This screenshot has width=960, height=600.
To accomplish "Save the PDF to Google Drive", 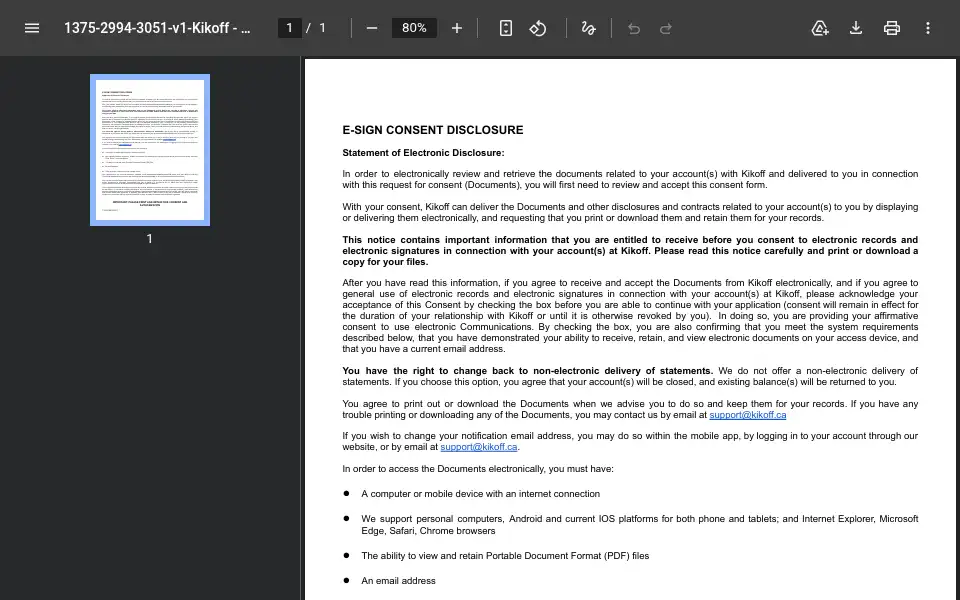I will tap(820, 28).
